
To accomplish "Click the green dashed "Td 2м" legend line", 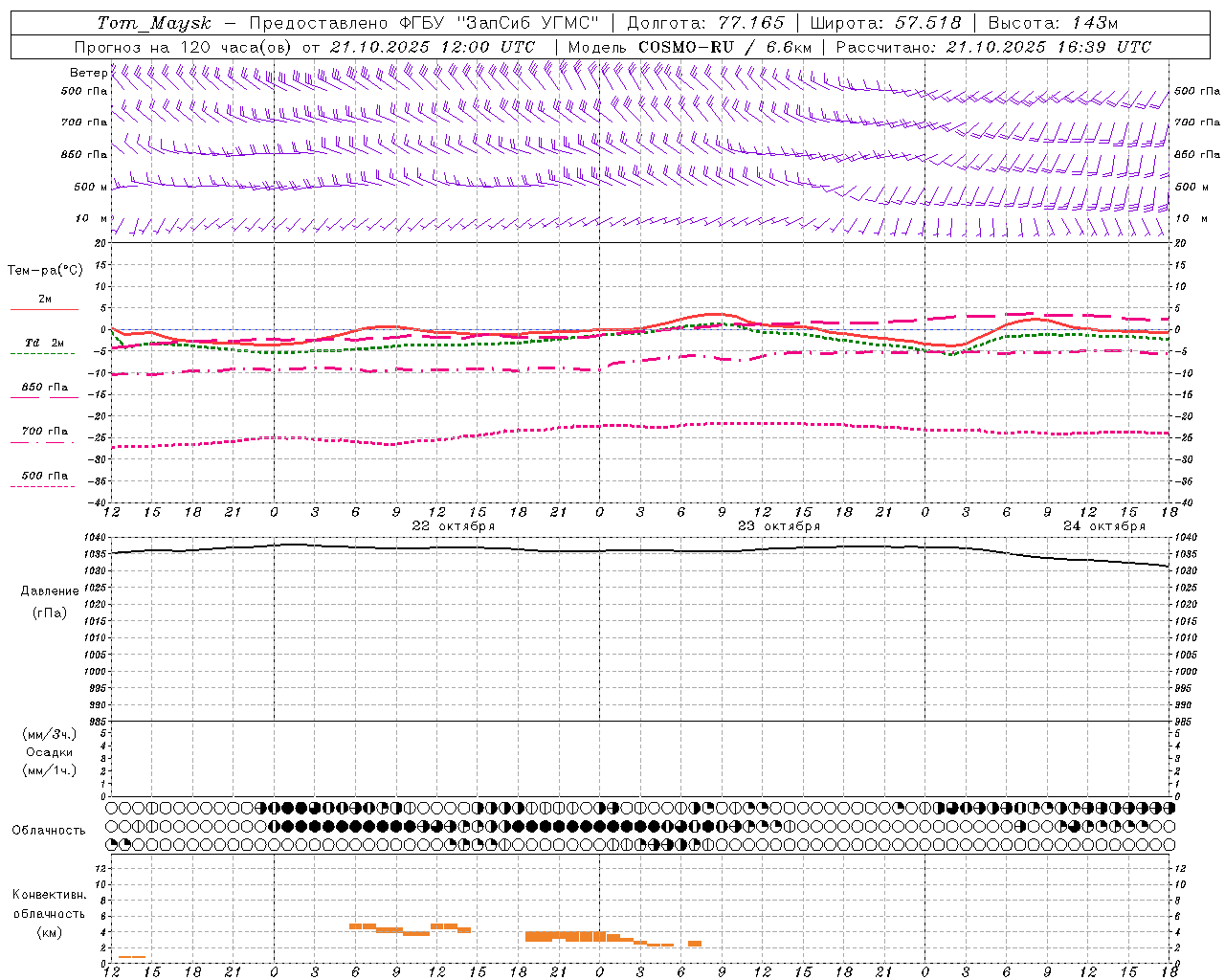I will 42,354.
